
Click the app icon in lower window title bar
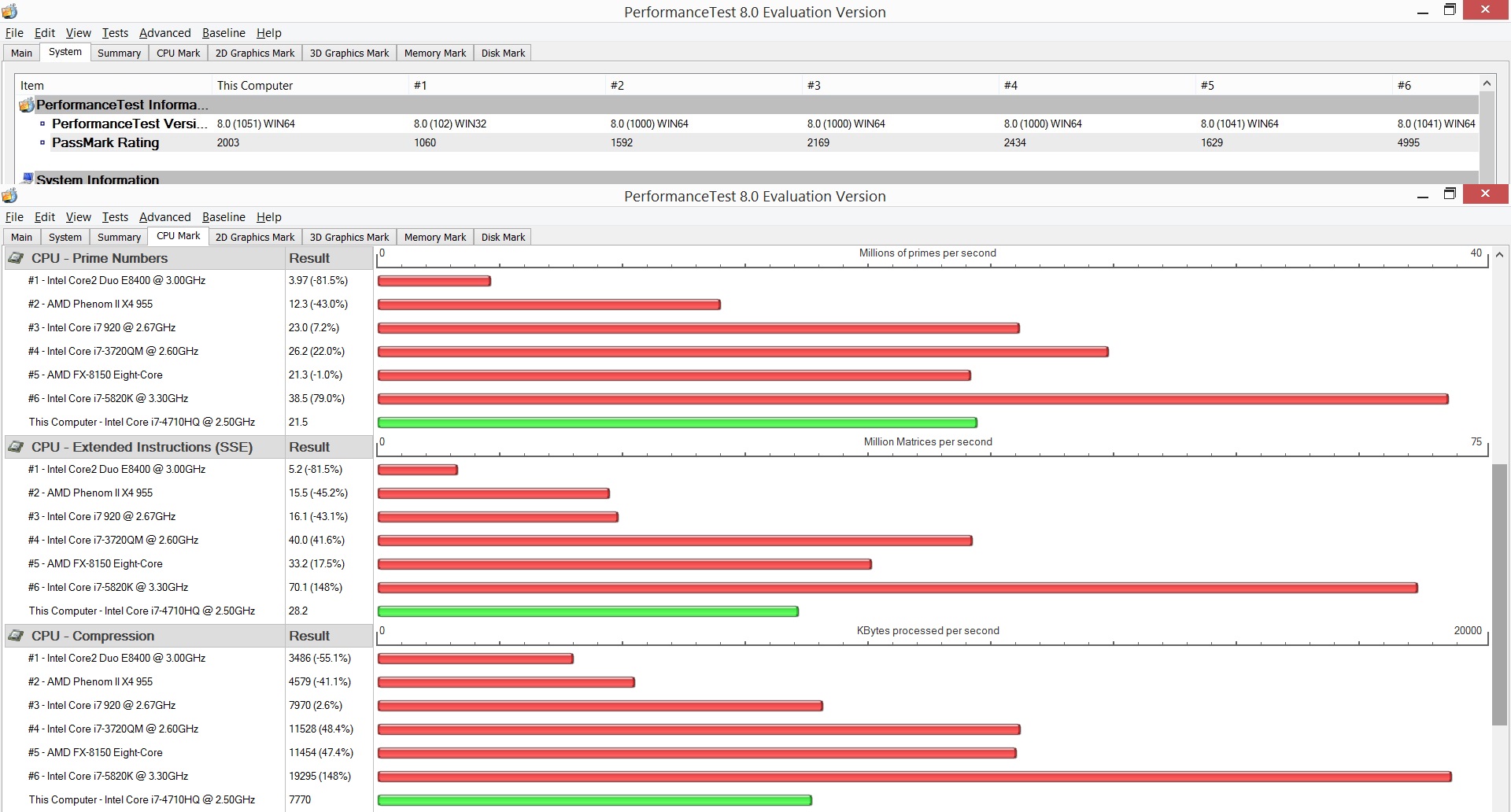click(9, 195)
